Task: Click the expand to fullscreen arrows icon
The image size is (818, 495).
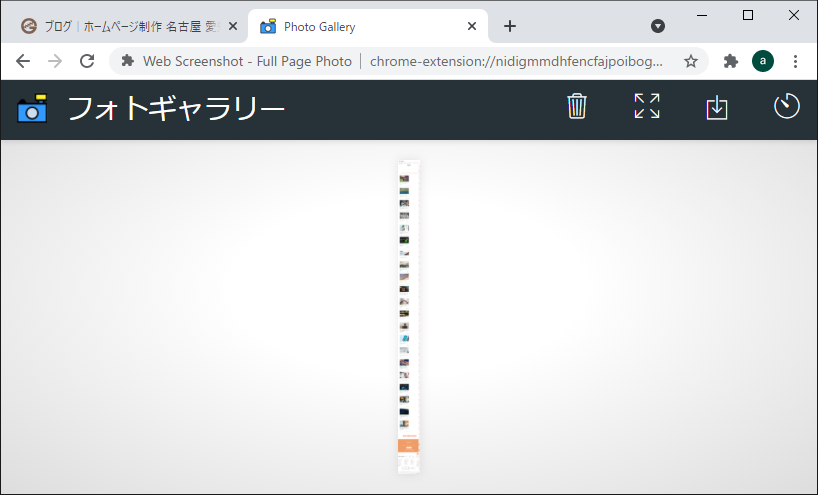Action: pos(647,106)
